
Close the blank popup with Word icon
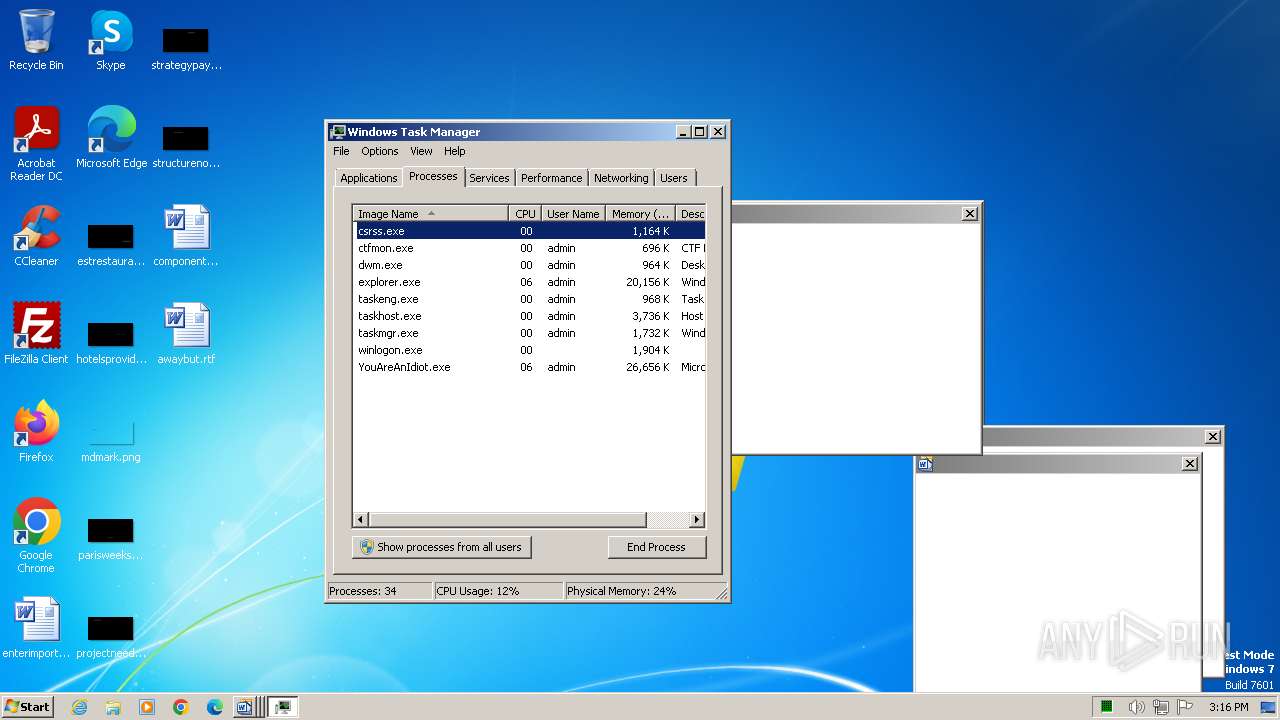(1189, 464)
